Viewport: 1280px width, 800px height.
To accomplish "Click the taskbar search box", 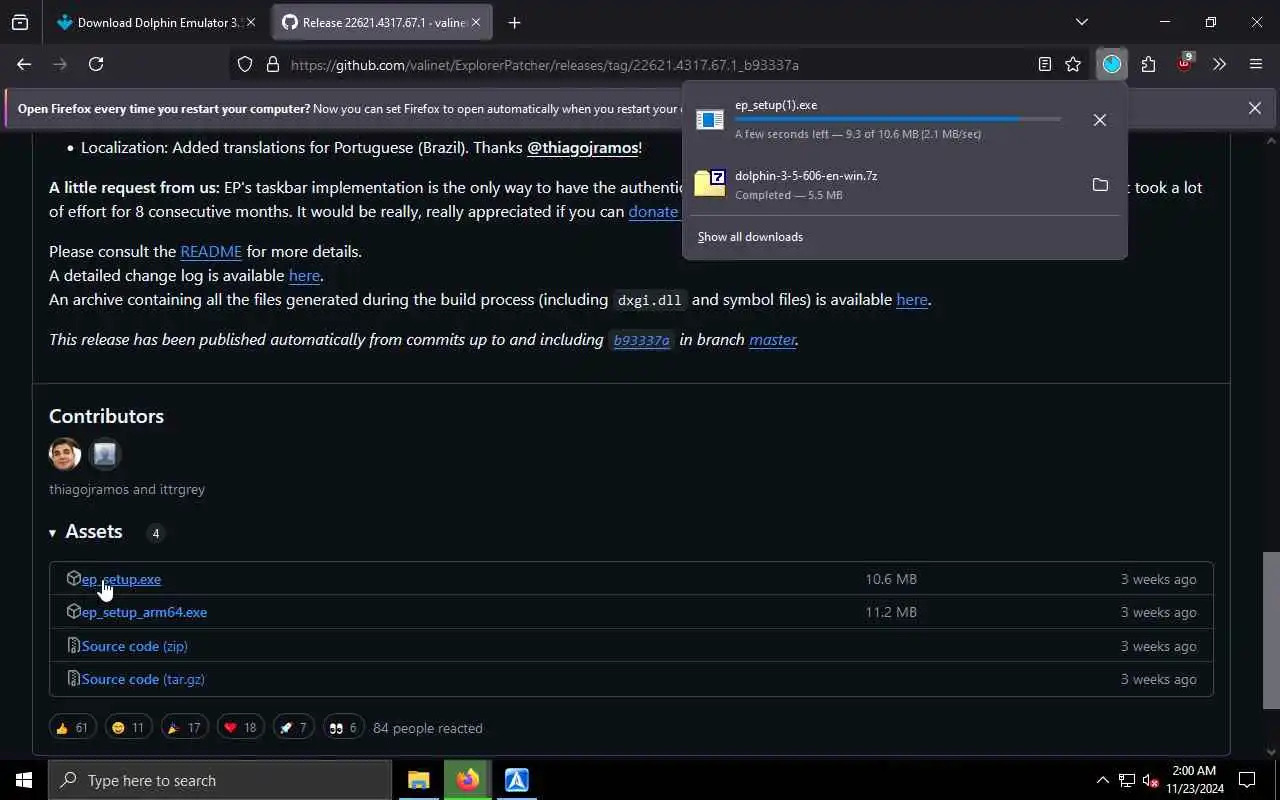I will coord(220,780).
